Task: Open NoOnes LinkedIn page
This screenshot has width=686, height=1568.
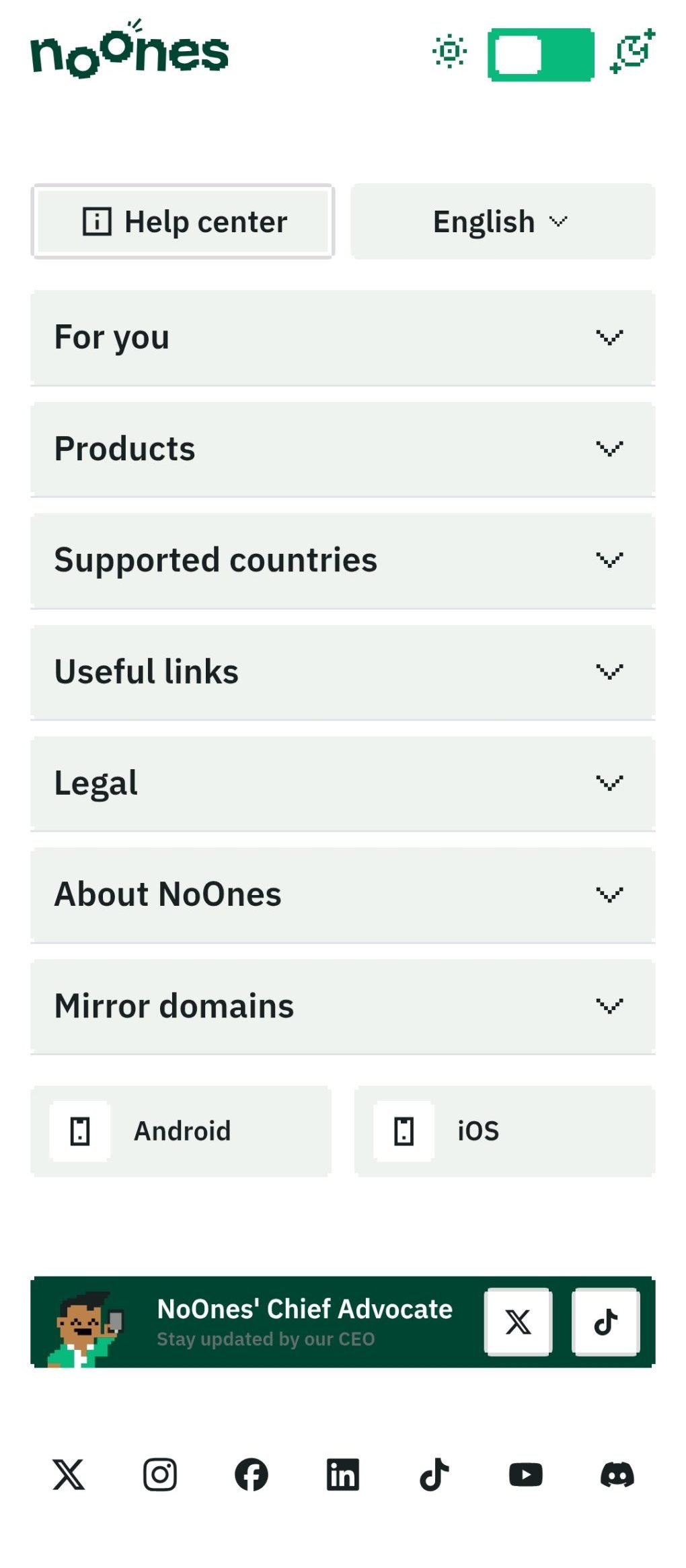Action: [x=342, y=1474]
